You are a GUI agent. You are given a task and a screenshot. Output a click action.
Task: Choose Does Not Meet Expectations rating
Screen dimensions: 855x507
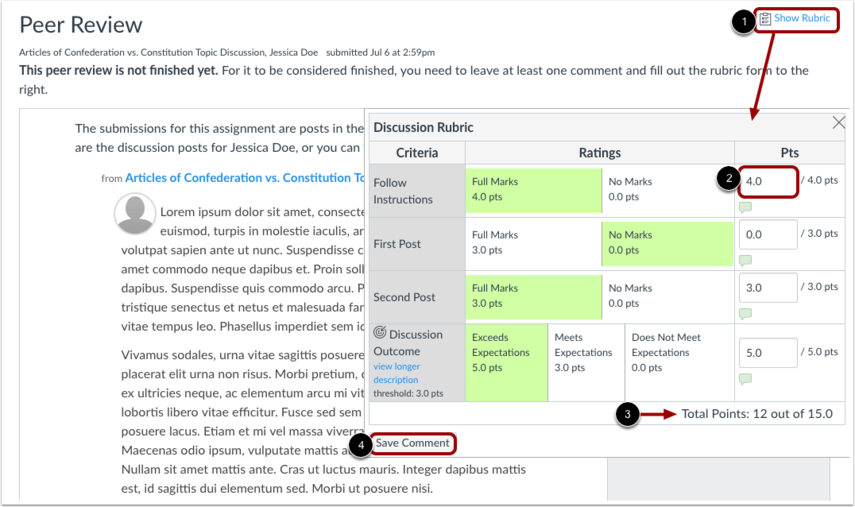pos(679,363)
